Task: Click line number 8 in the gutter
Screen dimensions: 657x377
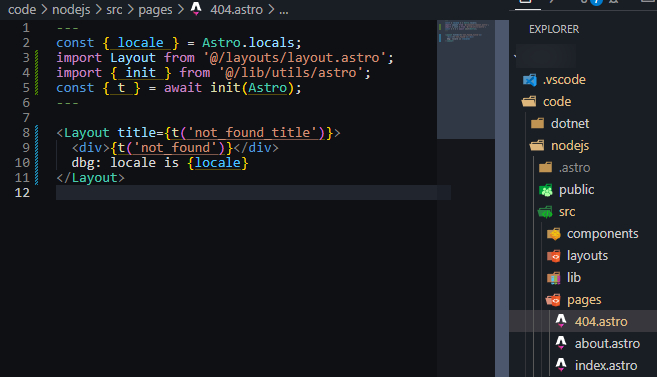Action: pos(26,133)
